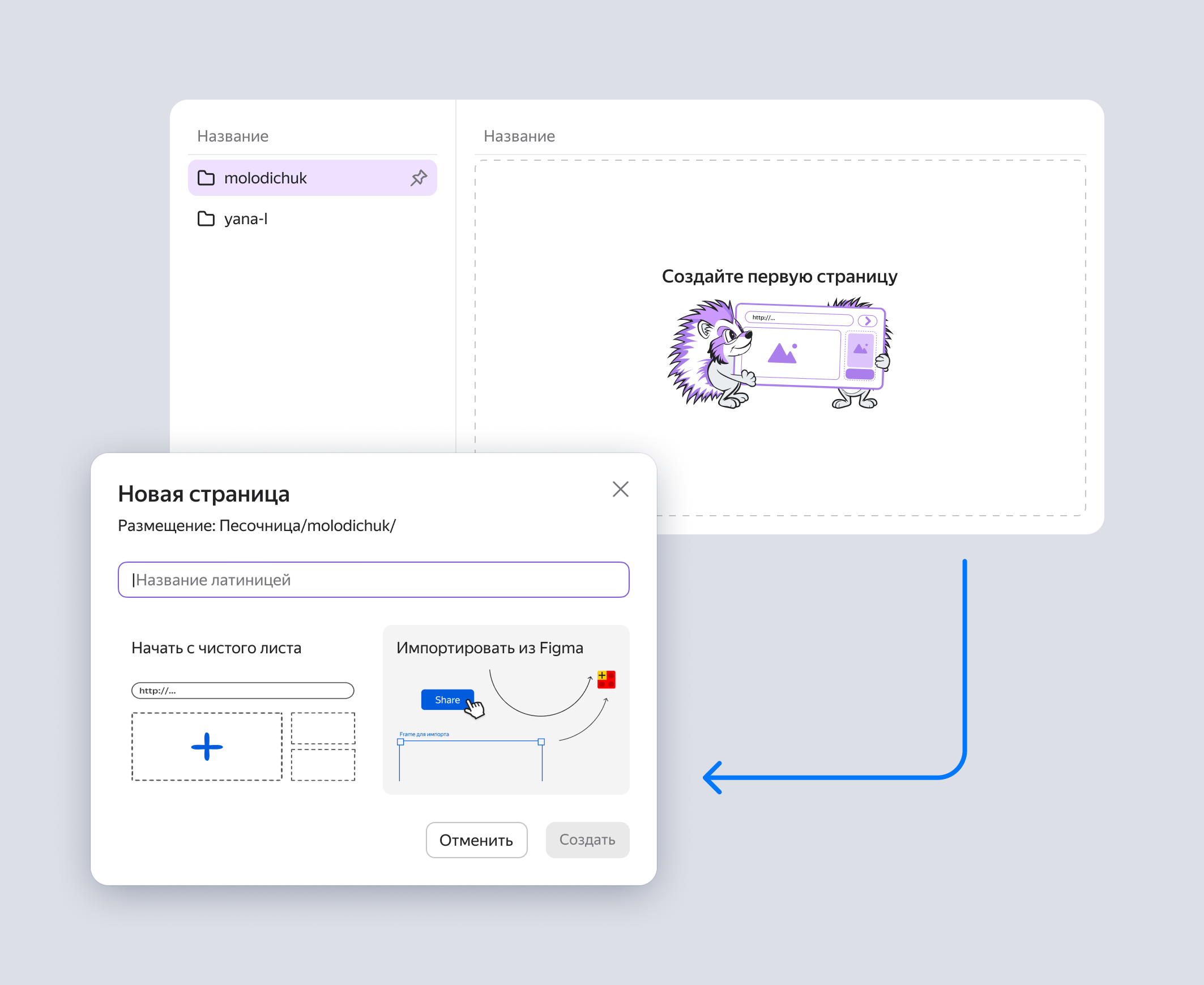The height and width of the screenshot is (985, 1204).
Task: Open the yana-l folder
Action: click(312, 219)
